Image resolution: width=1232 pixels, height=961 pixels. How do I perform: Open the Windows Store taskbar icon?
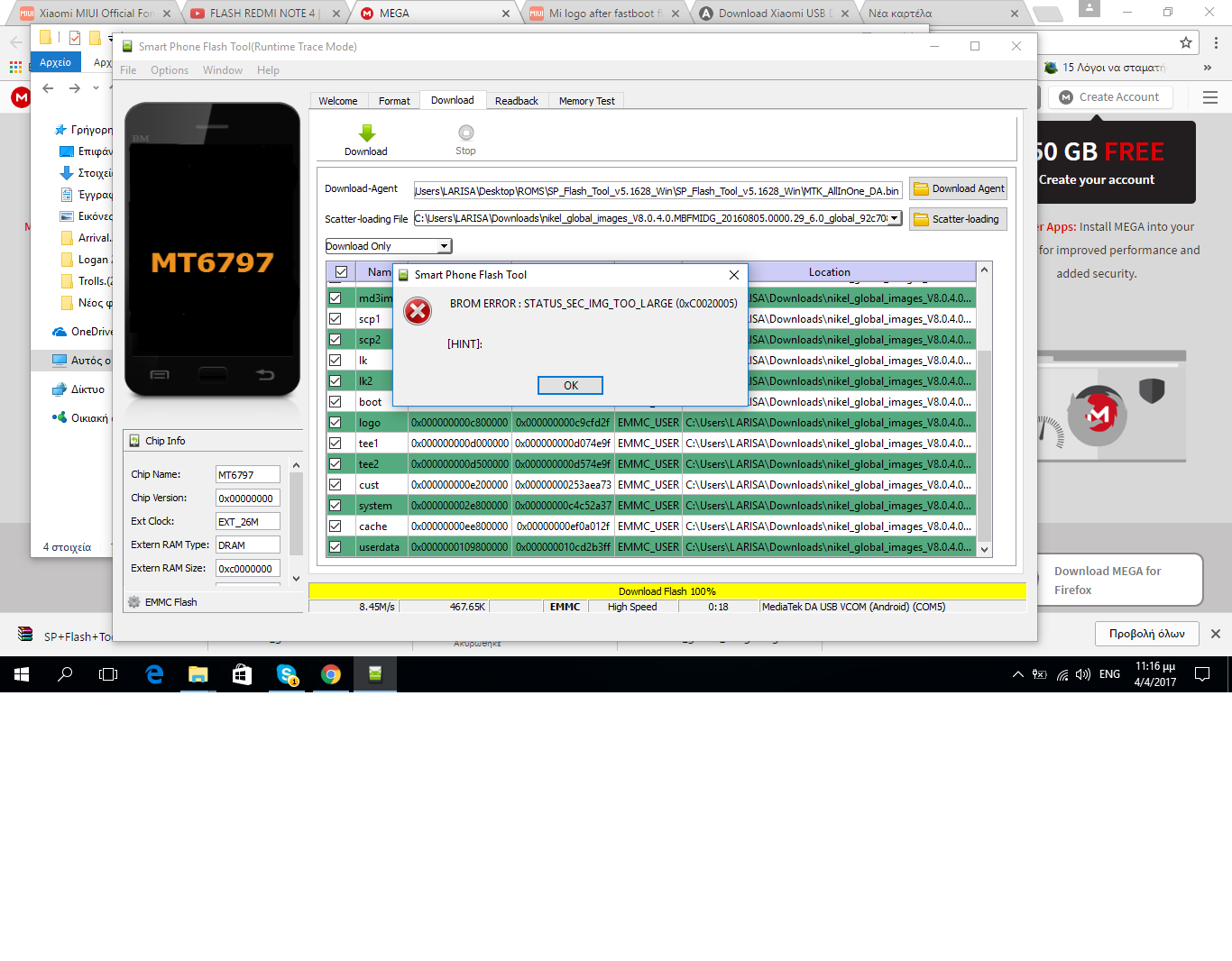point(242,674)
